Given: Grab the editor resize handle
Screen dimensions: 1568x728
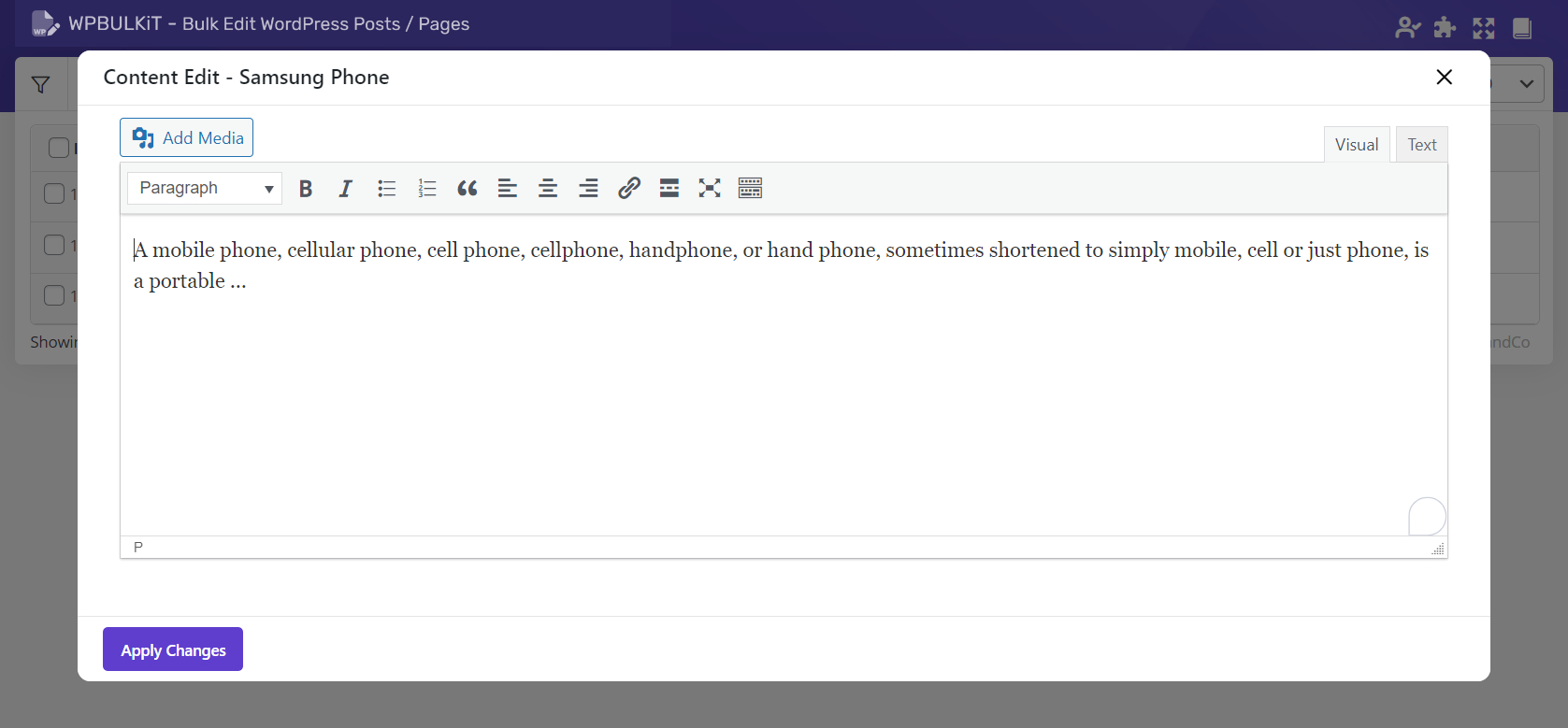Looking at the screenshot, I should pyautogui.click(x=1438, y=550).
